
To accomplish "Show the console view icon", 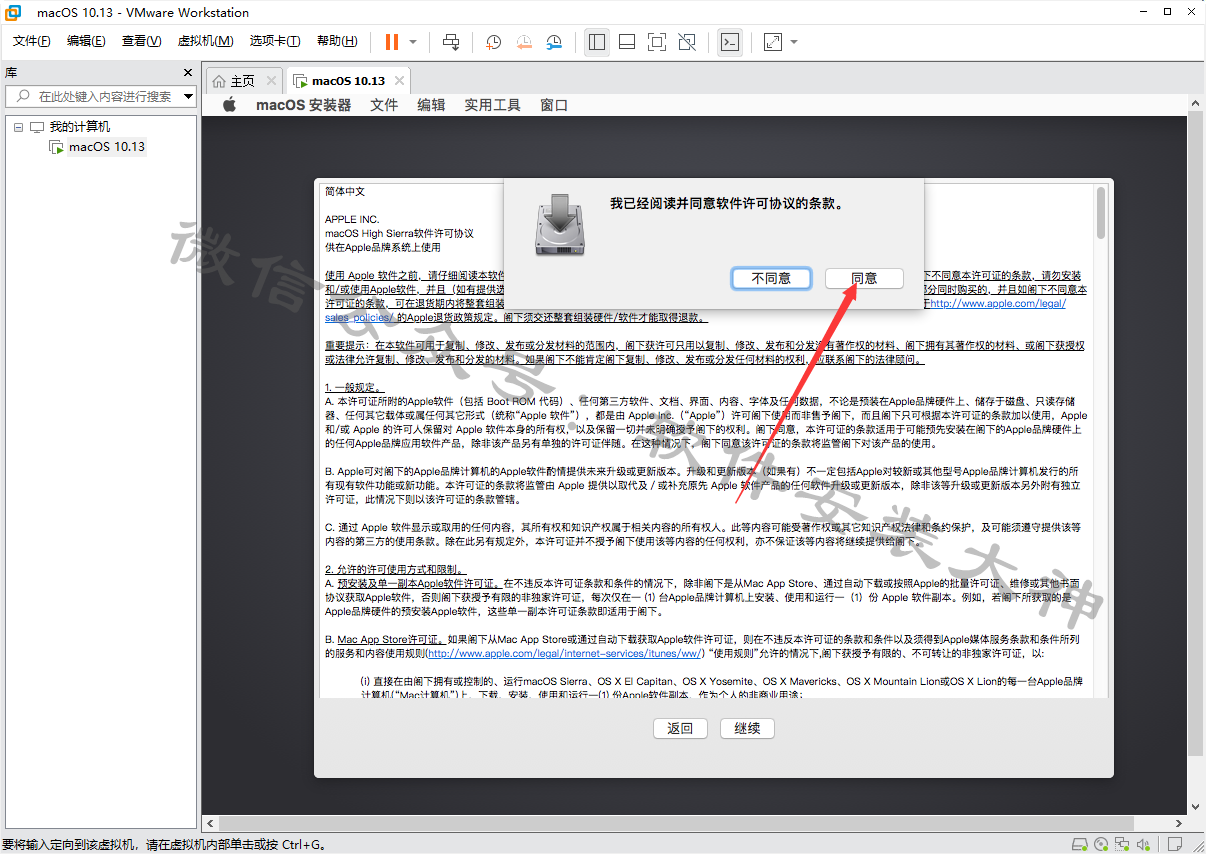I will [x=730, y=42].
